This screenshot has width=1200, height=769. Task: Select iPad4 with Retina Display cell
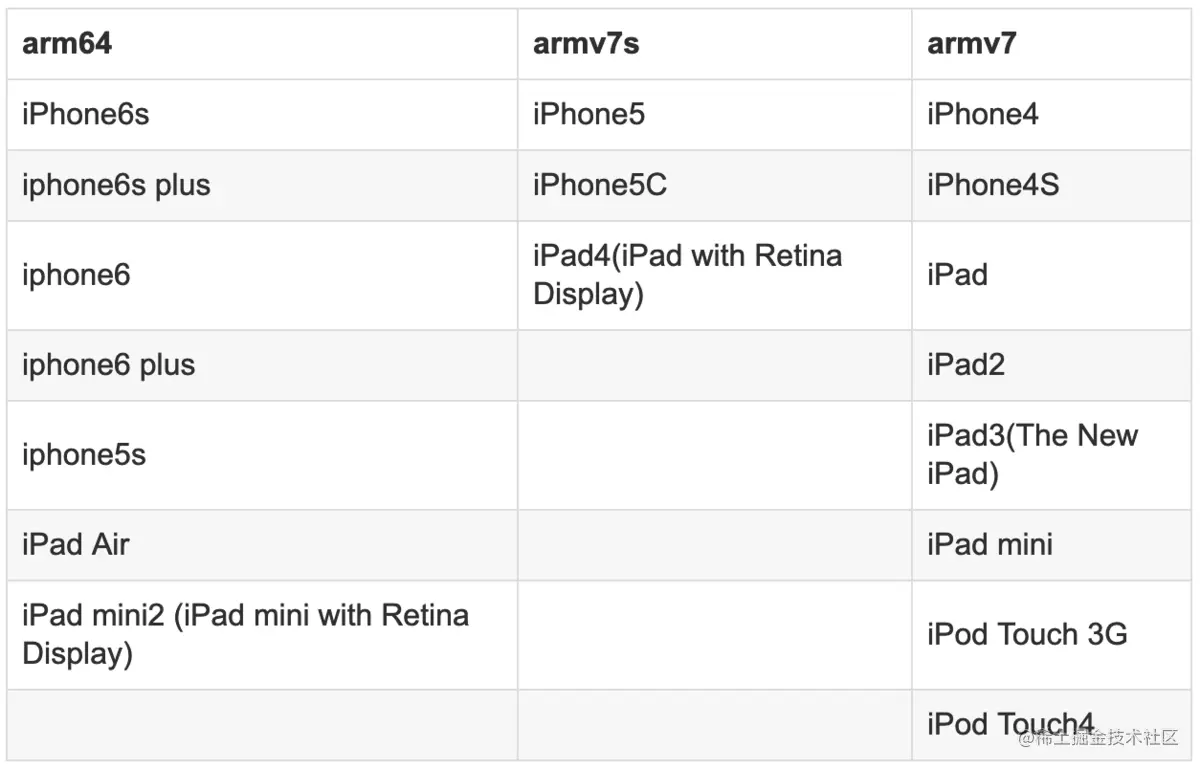687,275
